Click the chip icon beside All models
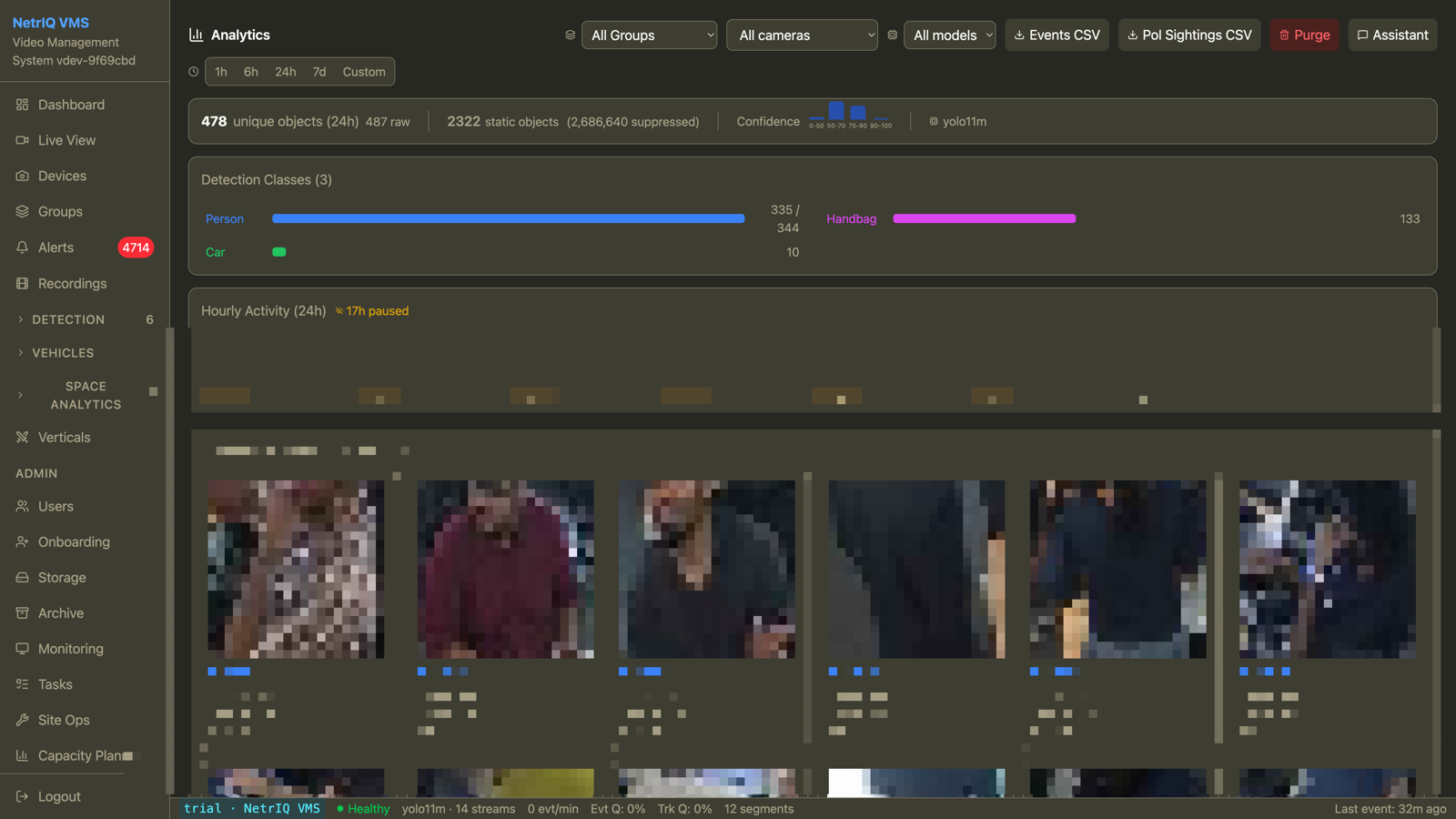The width and height of the screenshot is (1456, 819). [892, 35]
